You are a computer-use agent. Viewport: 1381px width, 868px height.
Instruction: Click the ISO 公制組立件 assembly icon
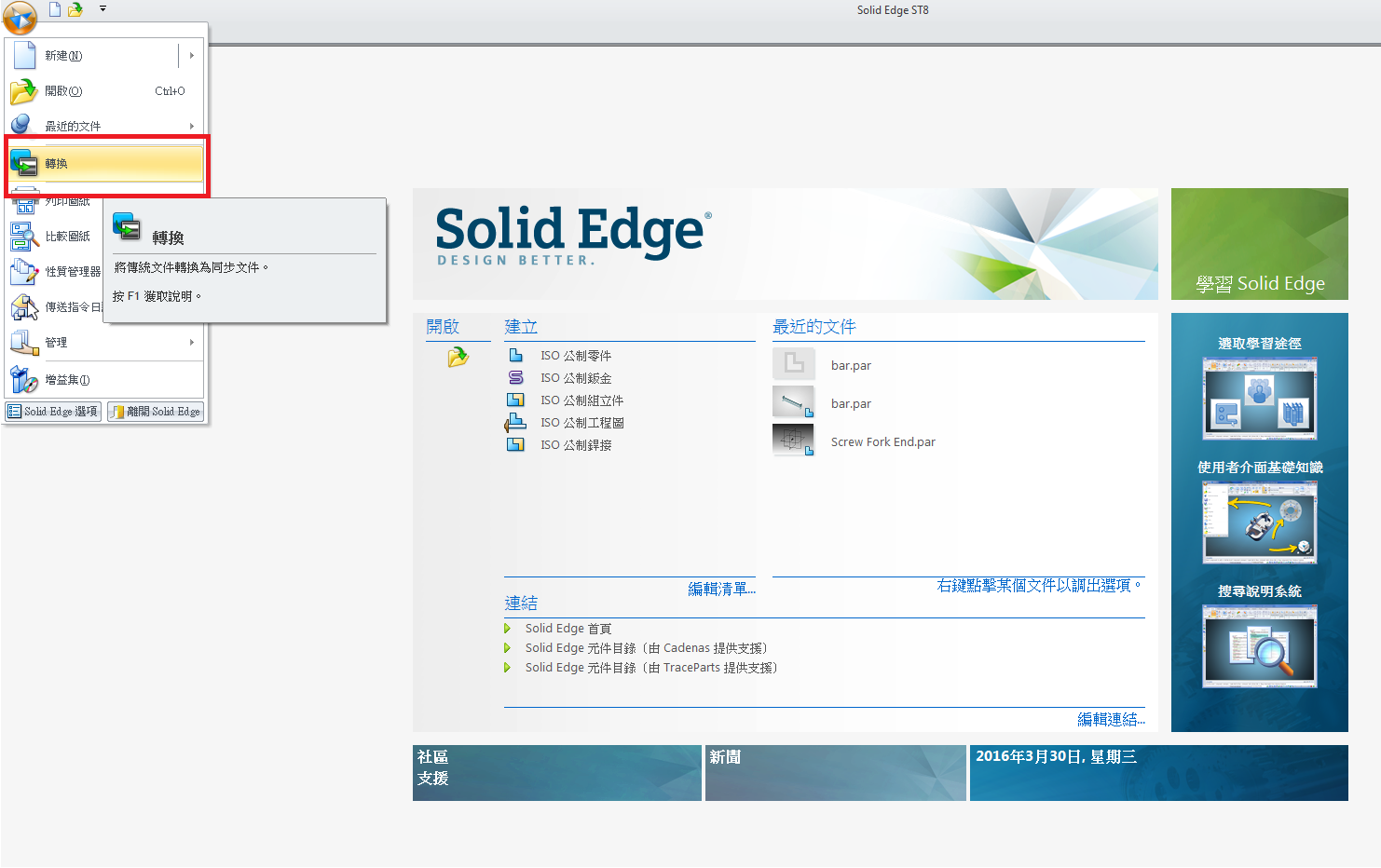[x=515, y=400]
